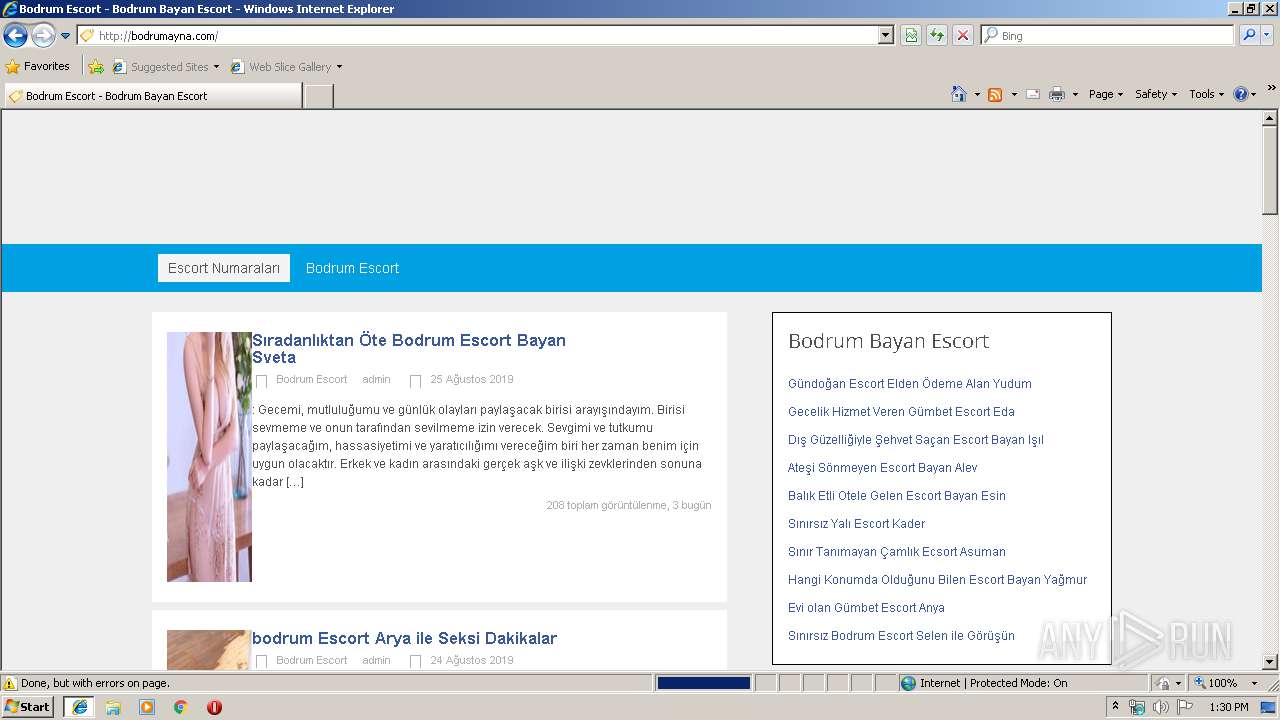The height and width of the screenshot is (720, 1280).
Task: Expand the address bar autocomplete dropdown
Action: tap(886, 36)
